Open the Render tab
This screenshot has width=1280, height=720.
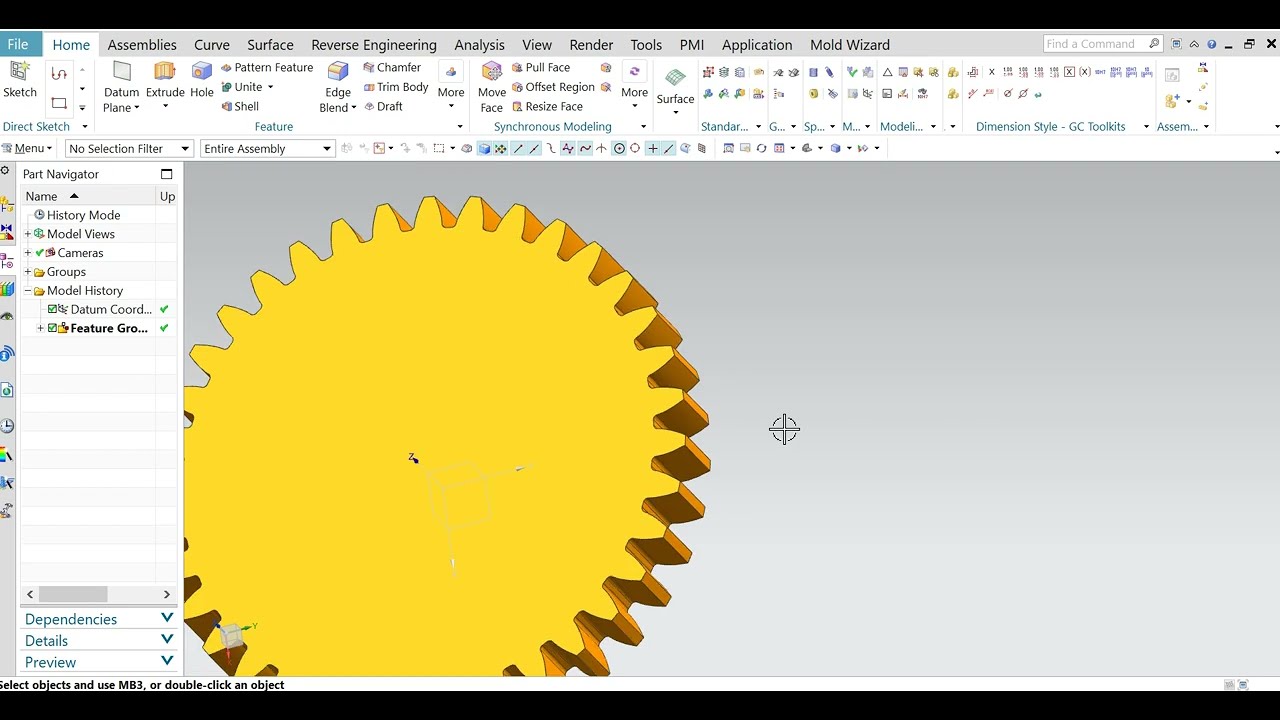pos(591,45)
